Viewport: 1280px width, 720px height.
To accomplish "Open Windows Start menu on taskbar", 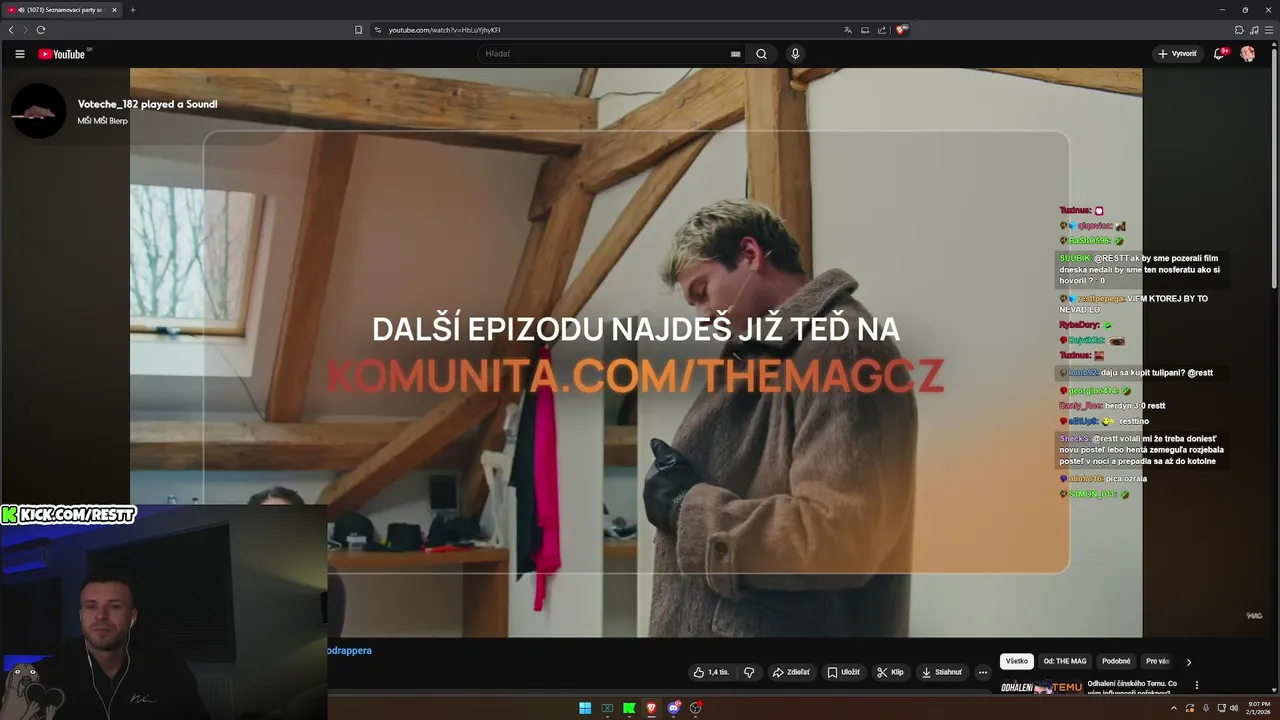I will [x=585, y=708].
